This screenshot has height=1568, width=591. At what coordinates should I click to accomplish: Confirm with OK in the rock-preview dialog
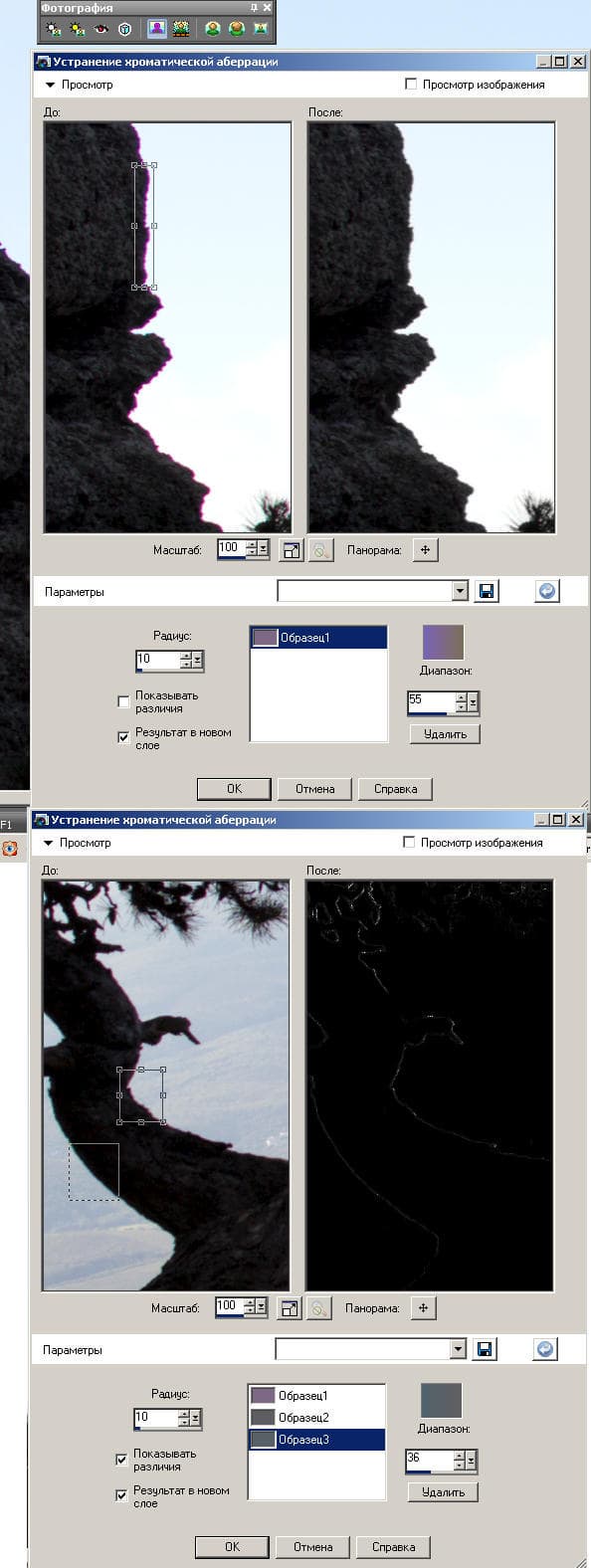[x=234, y=789]
